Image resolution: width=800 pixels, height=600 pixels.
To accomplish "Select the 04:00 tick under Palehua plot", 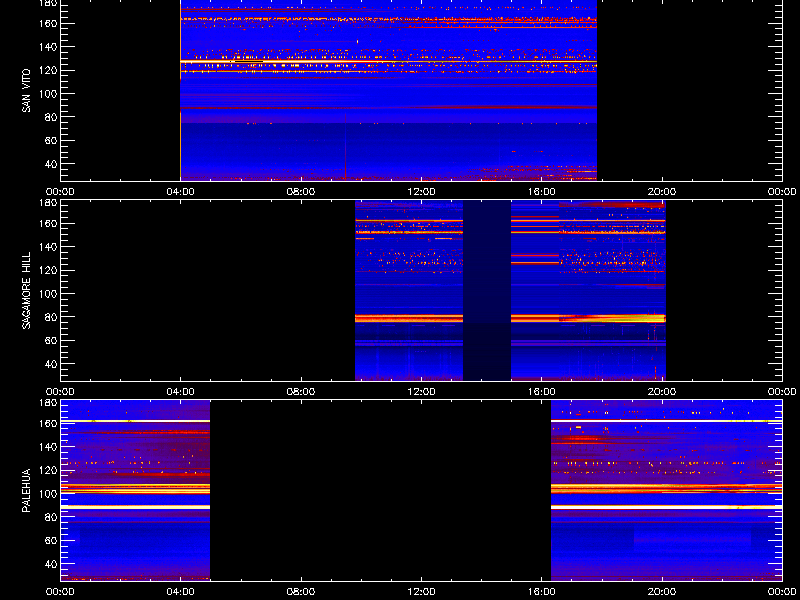I will (181, 592).
